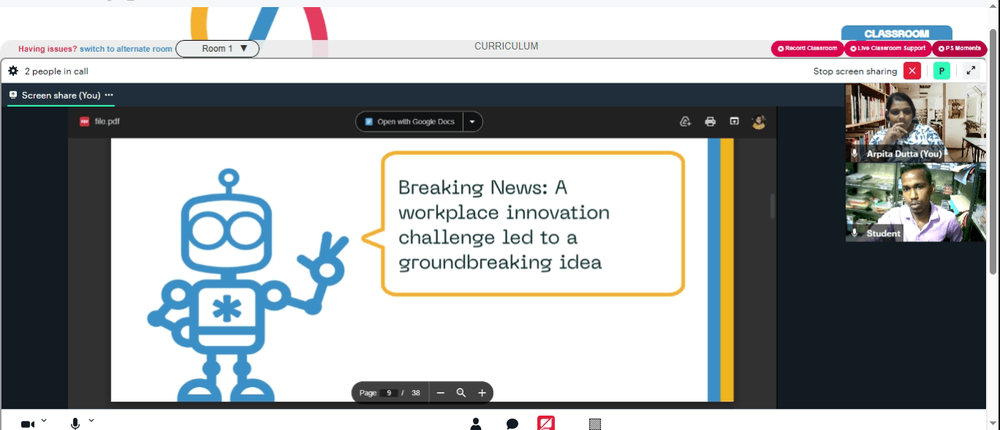1000x430 pixels.
Task: Open PDF in new window icon
Action: pos(734,121)
